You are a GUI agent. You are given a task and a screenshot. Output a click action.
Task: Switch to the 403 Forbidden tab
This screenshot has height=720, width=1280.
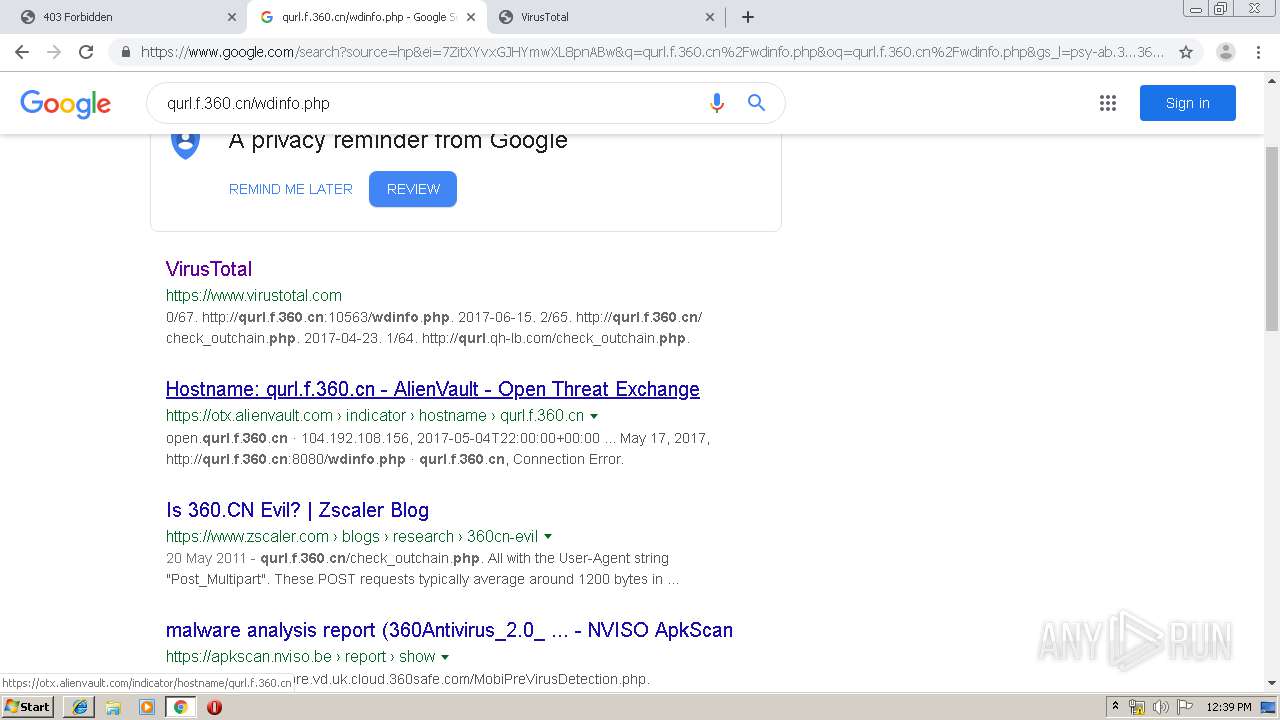tap(125, 17)
